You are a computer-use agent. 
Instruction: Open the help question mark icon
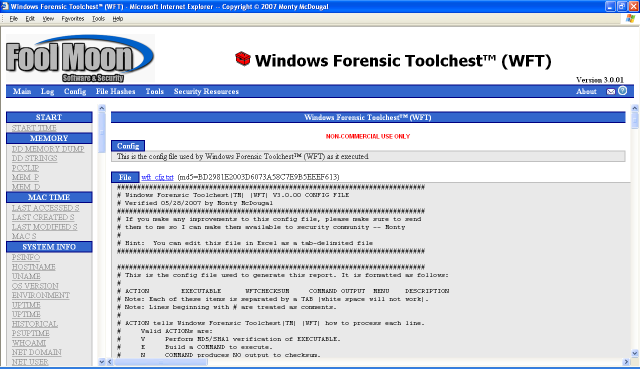click(x=622, y=91)
